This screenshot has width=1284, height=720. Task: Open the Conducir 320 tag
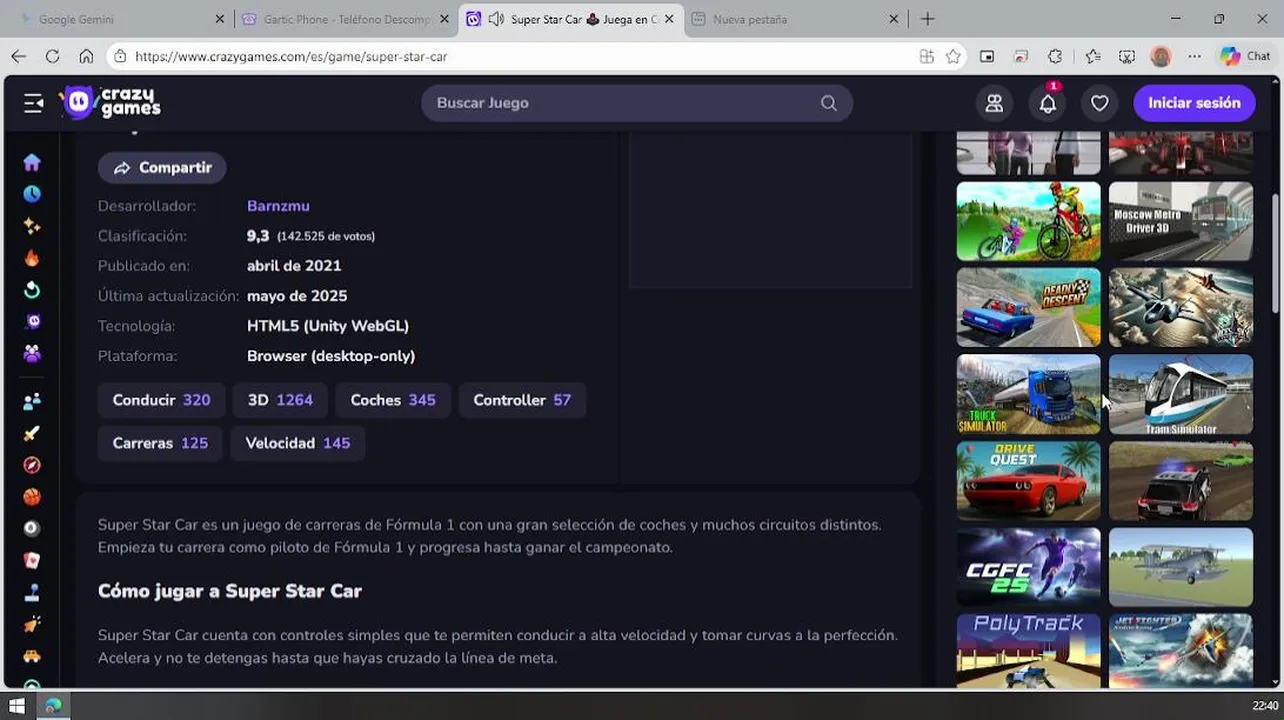[161, 400]
